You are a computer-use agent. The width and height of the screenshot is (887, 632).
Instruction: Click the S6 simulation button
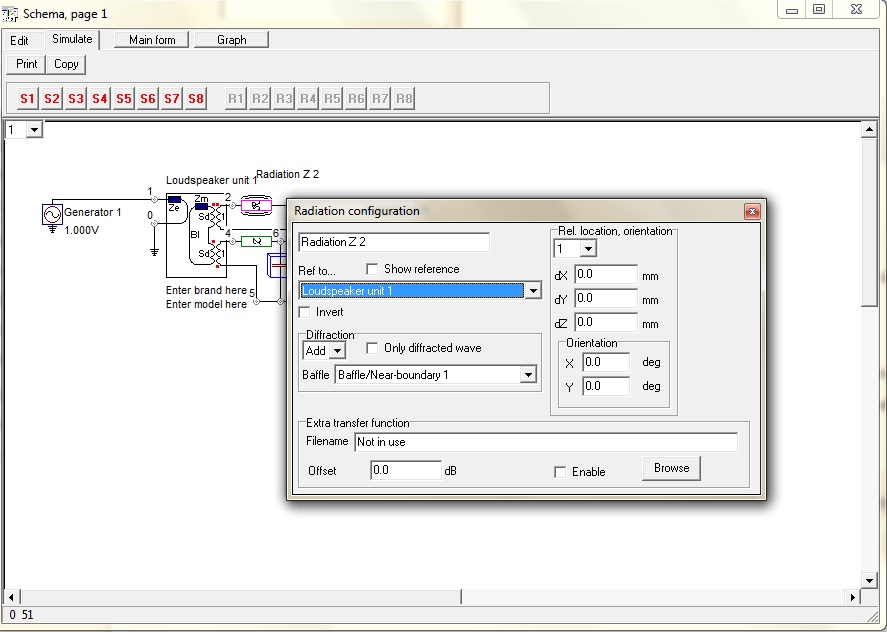point(148,98)
